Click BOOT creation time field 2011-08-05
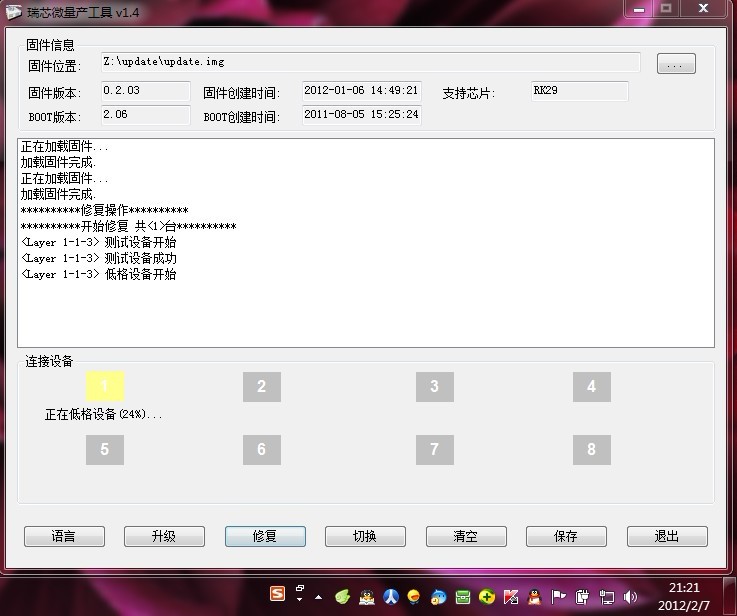 [361, 115]
